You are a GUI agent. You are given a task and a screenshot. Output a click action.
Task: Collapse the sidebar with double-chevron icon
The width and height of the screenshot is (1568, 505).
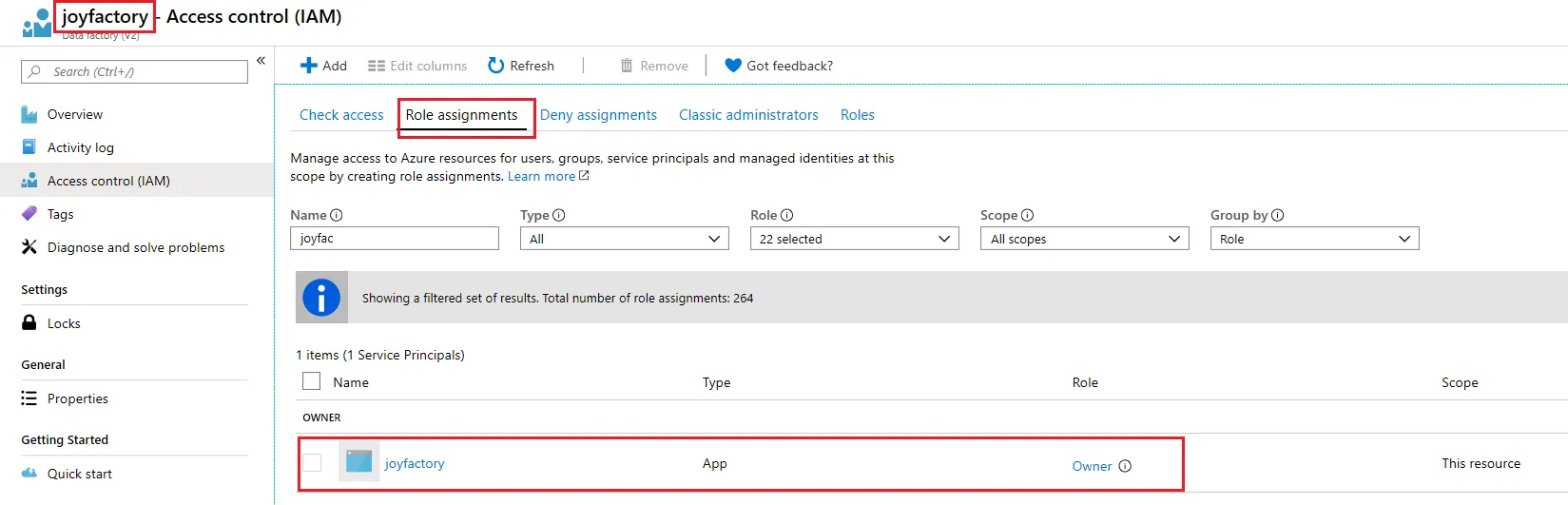pos(261,61)
